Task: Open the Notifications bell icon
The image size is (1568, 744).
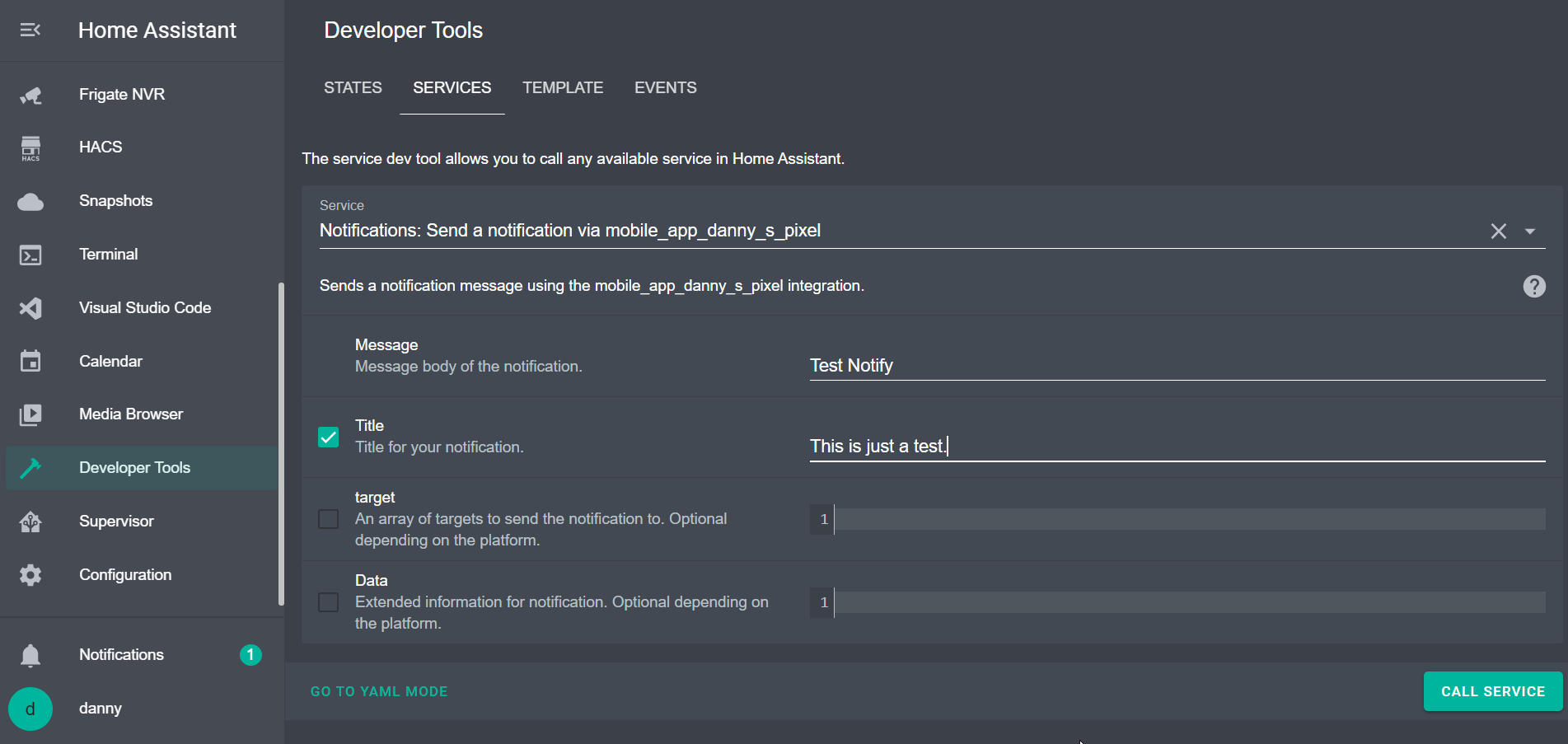Action: tap(30, 655)
